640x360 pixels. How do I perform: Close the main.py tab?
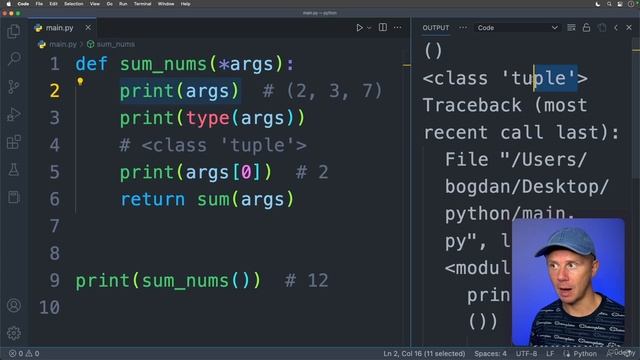click(x=88, y=28)
